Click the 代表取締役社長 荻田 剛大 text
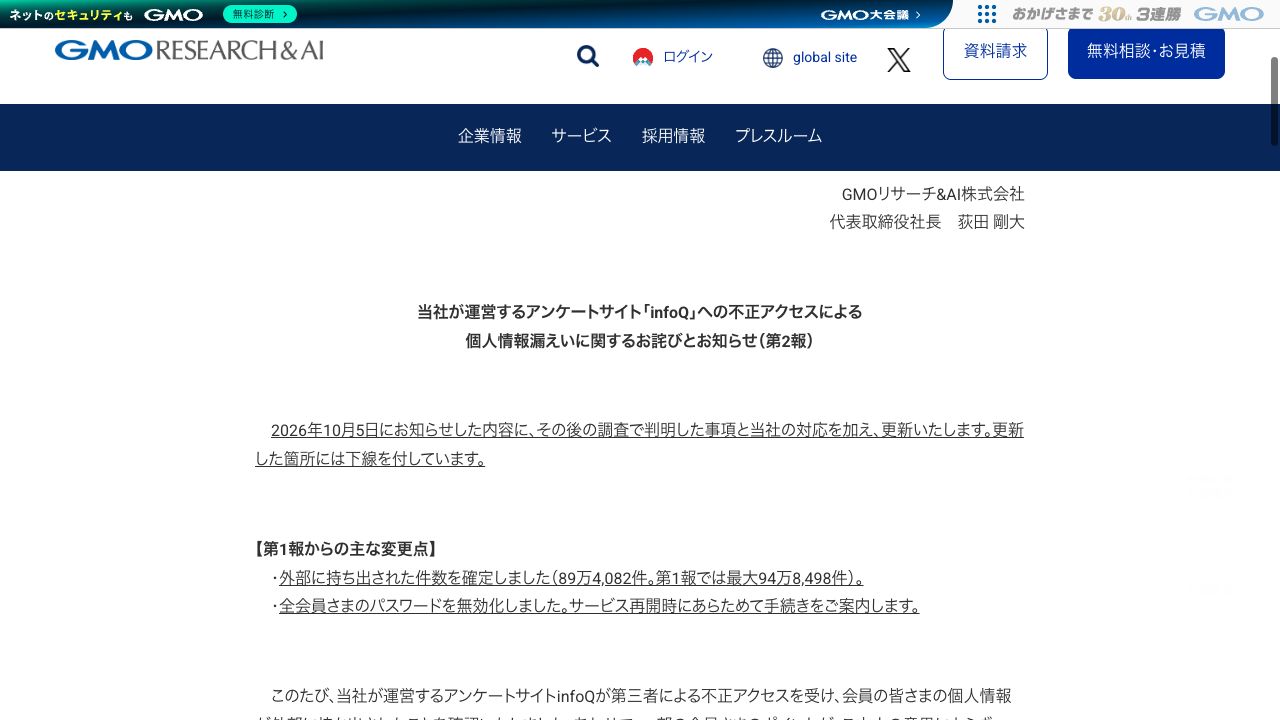This screenshot has height=720, width=1280. [x=927, y=222]
